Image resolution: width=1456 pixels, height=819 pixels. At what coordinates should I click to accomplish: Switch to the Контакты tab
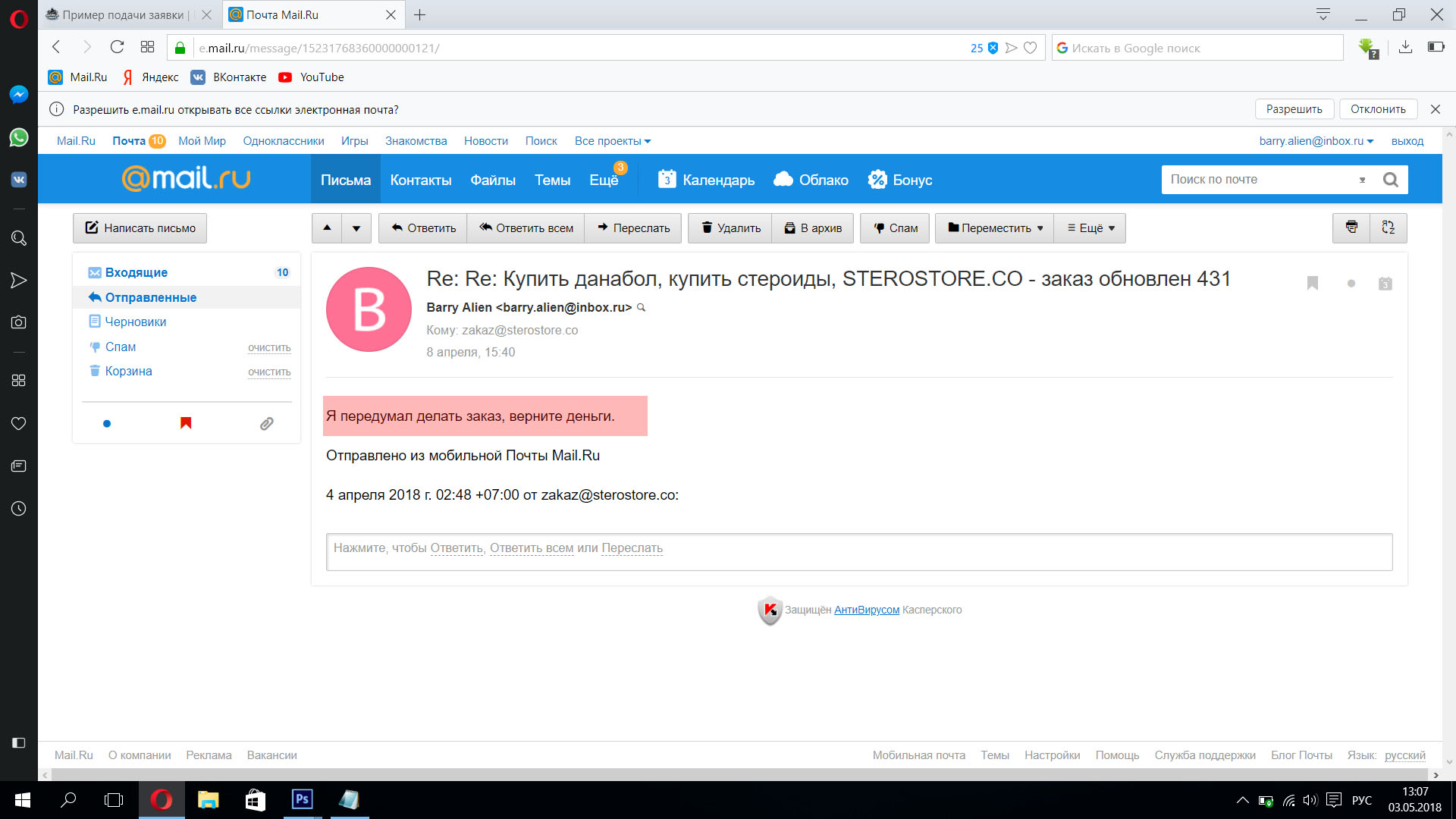pos(420,180)
